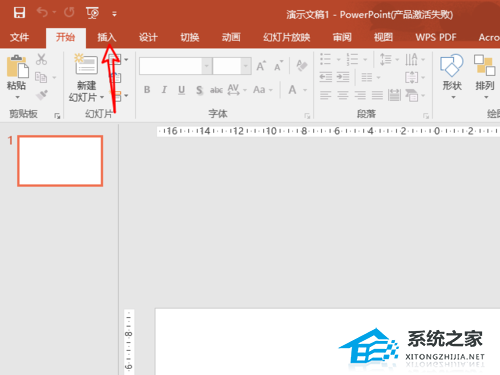The height and width of the screenshot is (375, 500).
Task: Open the 文件 tab
Action: (19, 37)
